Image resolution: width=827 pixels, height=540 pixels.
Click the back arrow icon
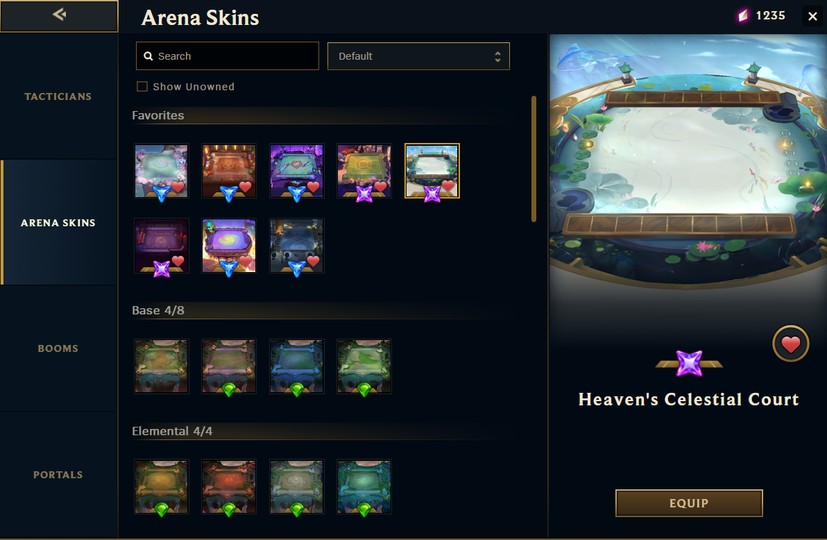59,15
